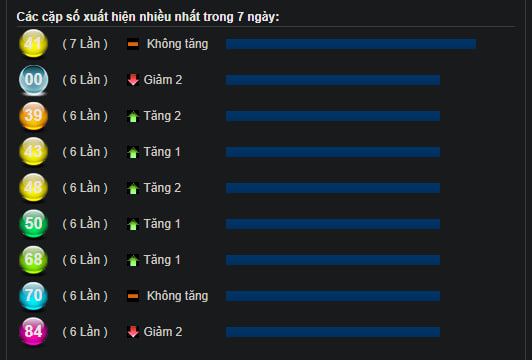Click the "Tăng 1" label for number 43
This screenshot has height=360, width=532.
click(x=162, y=152)
